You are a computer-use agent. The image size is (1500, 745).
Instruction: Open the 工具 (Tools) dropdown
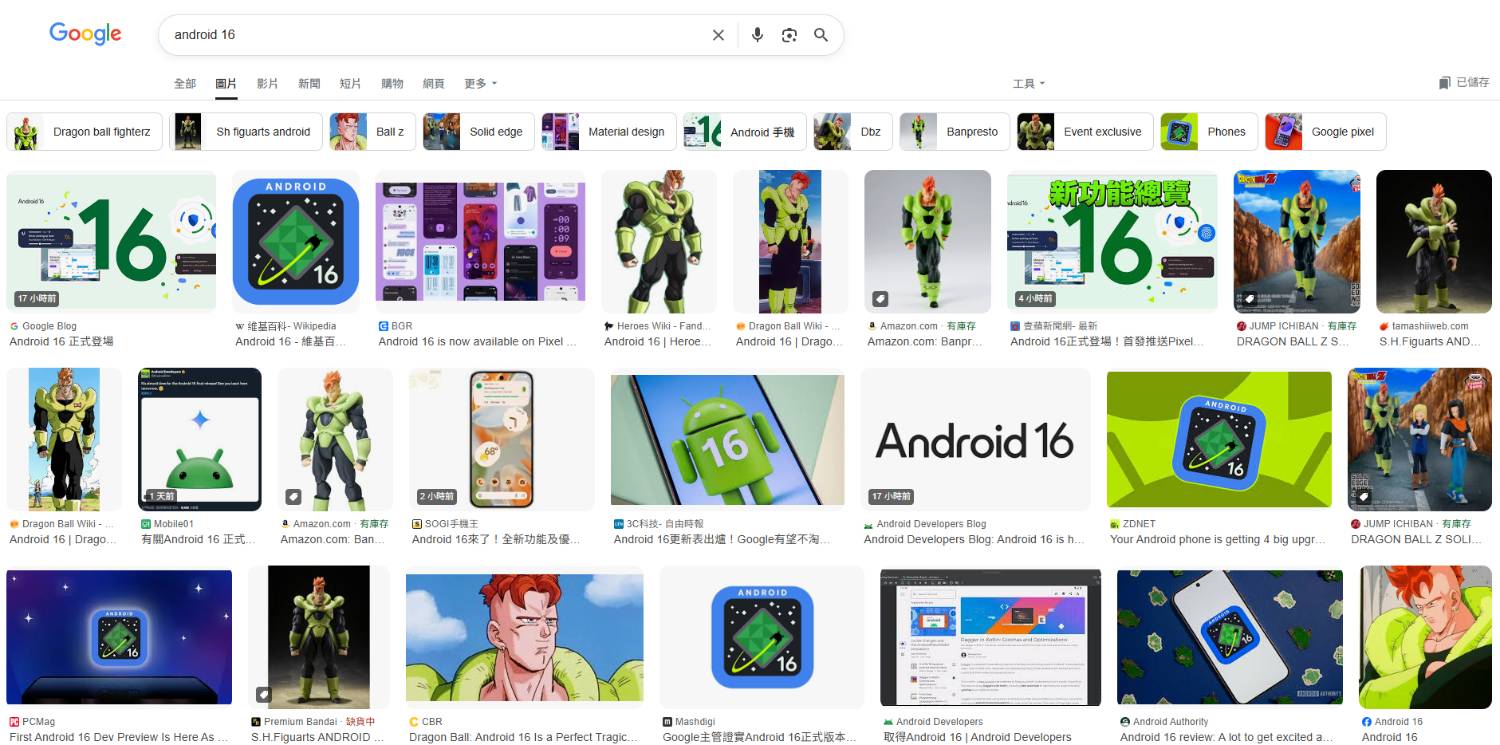[x=1029, y=84]
